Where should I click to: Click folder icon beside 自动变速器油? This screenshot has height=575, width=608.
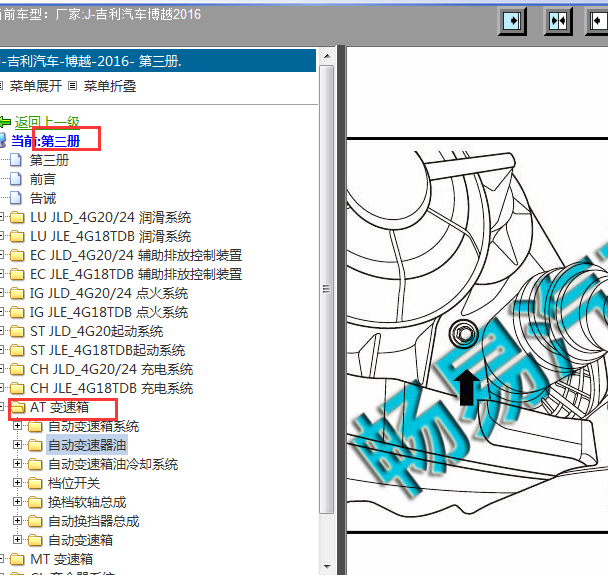point(35,445)
